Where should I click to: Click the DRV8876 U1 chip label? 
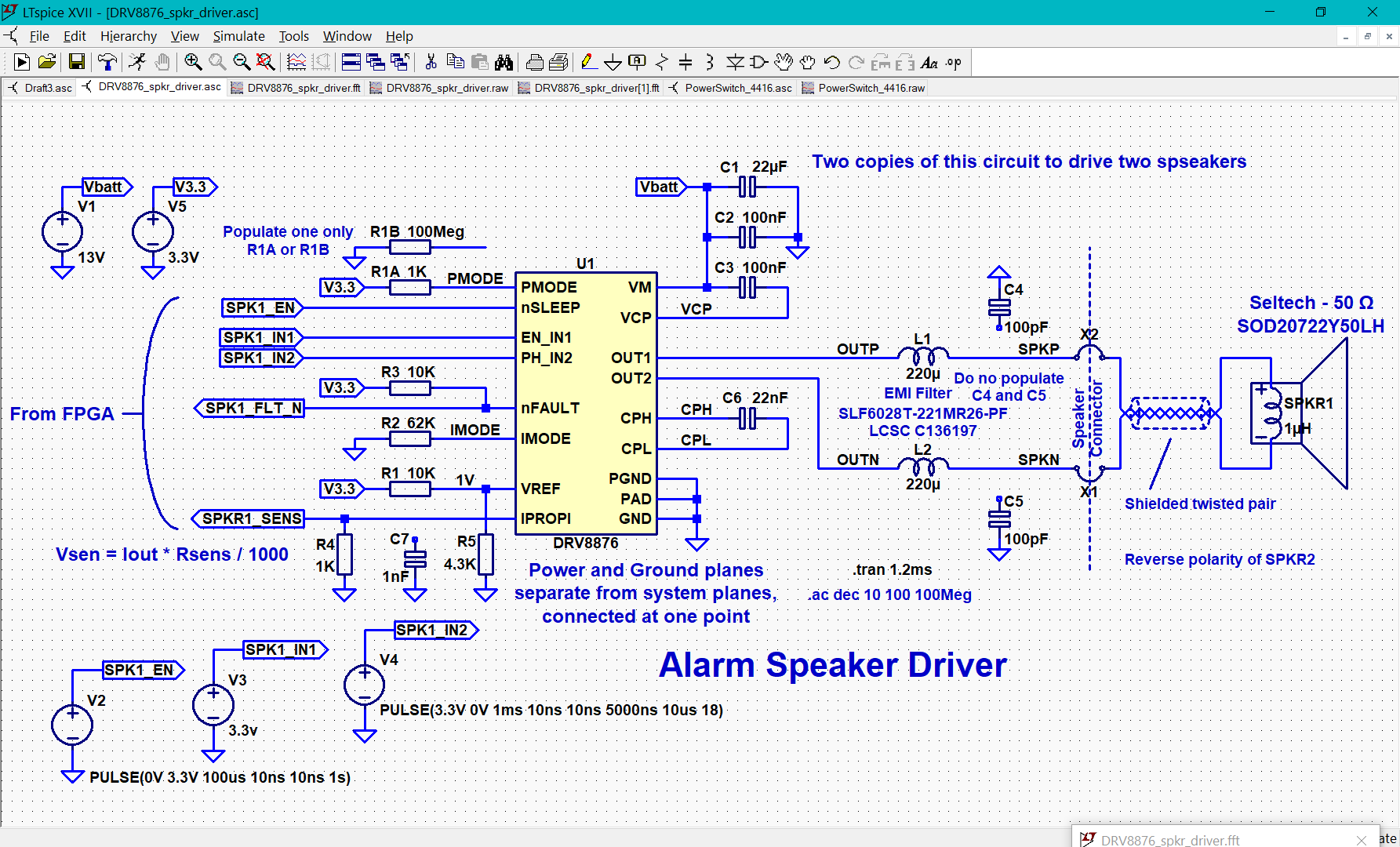tap(586, 543)
